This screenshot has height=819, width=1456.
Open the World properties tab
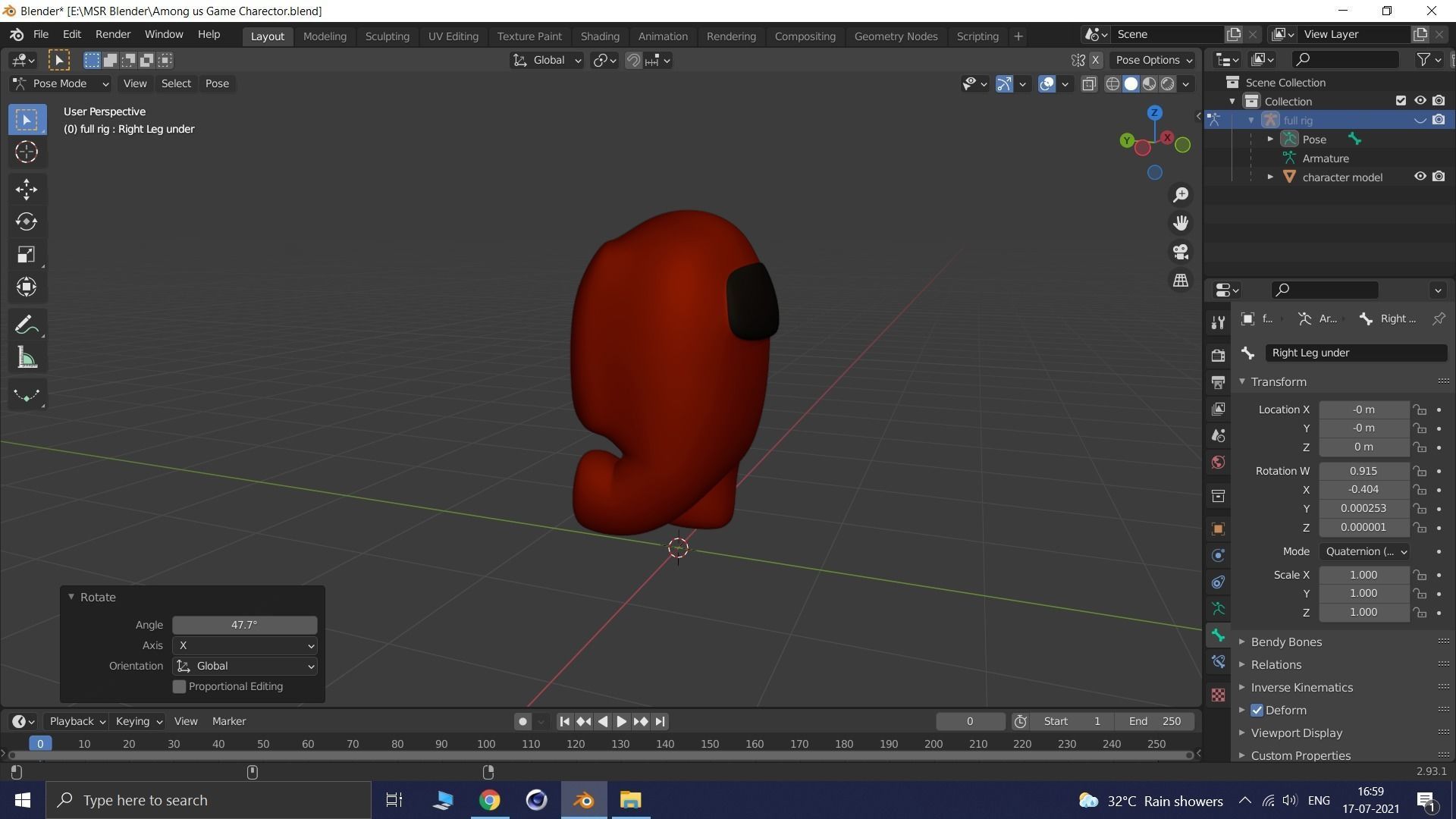point(1218,463)
